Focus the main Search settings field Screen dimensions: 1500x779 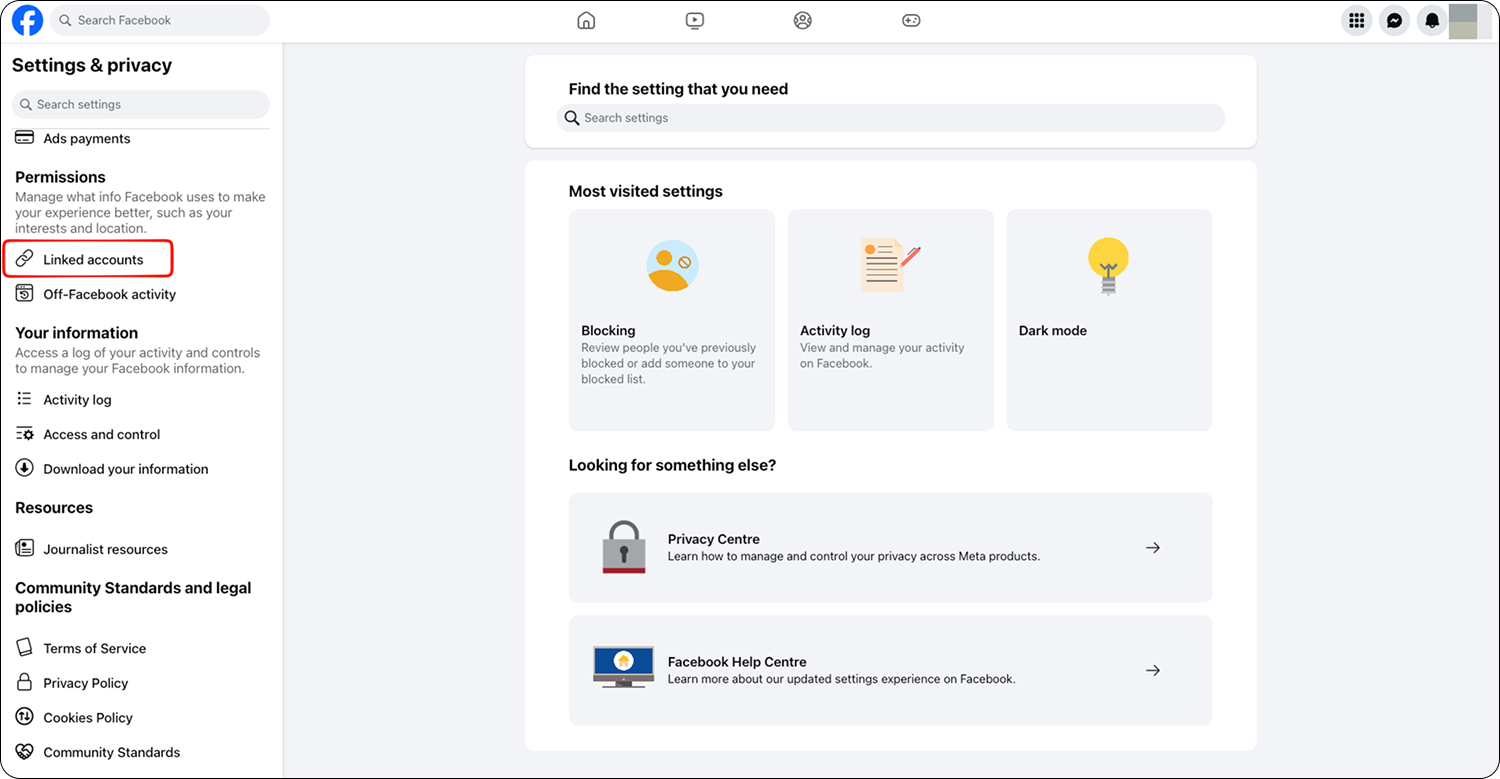click(x=891, y=118)
